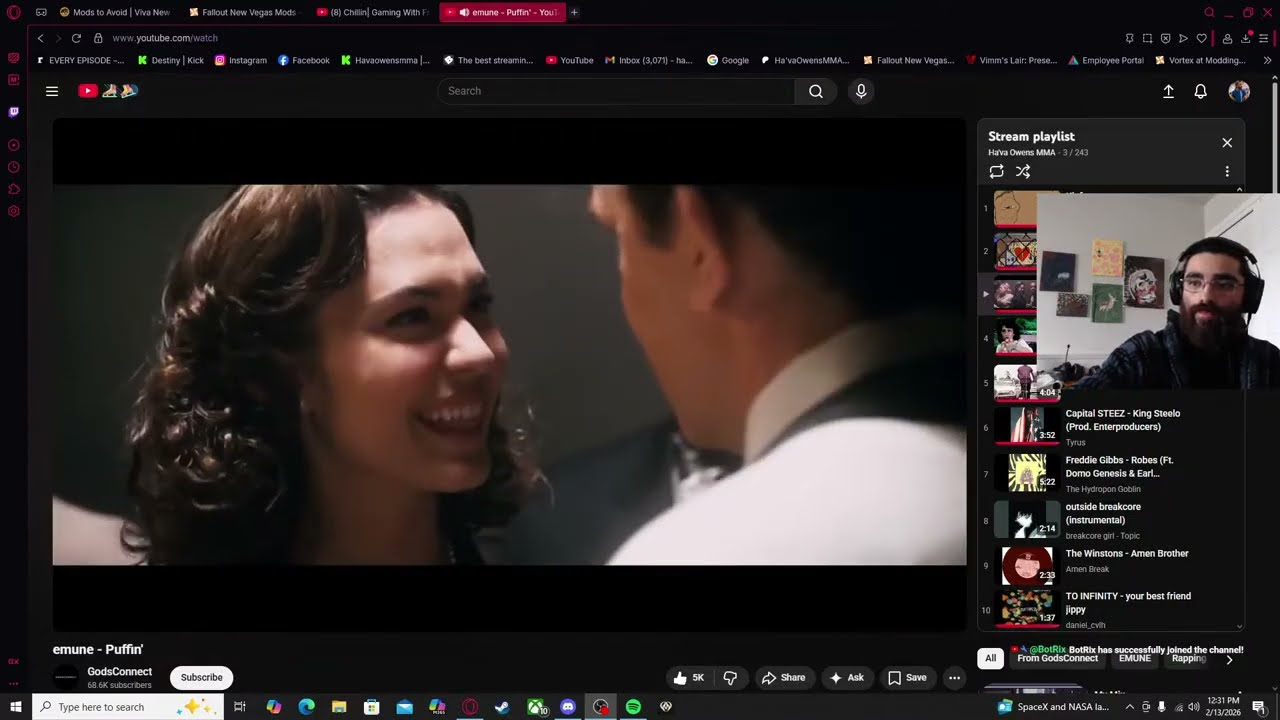Go back to the previous page

(x=40, y=38)
